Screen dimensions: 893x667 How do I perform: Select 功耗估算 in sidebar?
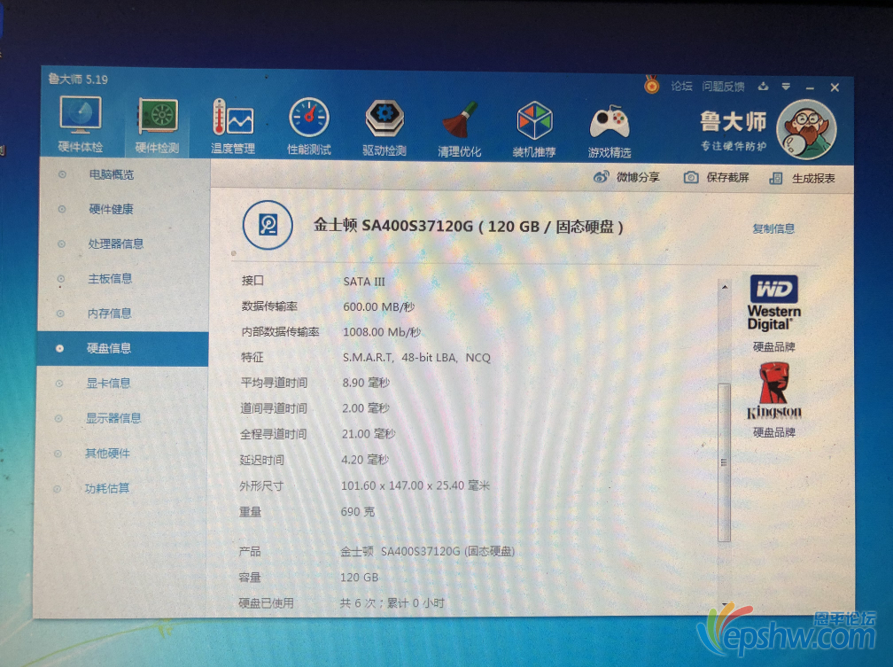pos(106,488)
